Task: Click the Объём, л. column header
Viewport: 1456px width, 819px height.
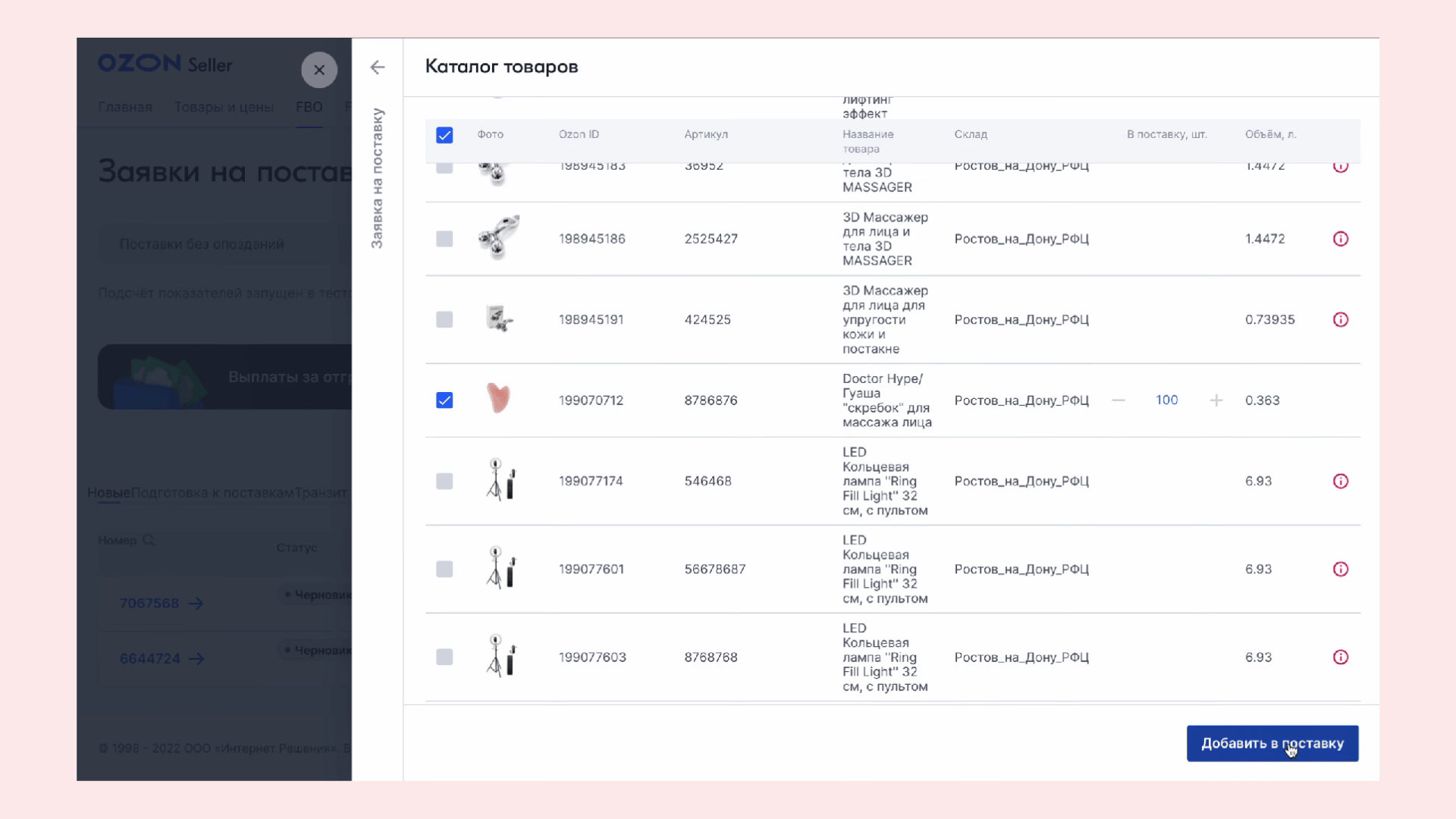Action: (x=1270, y=134)
